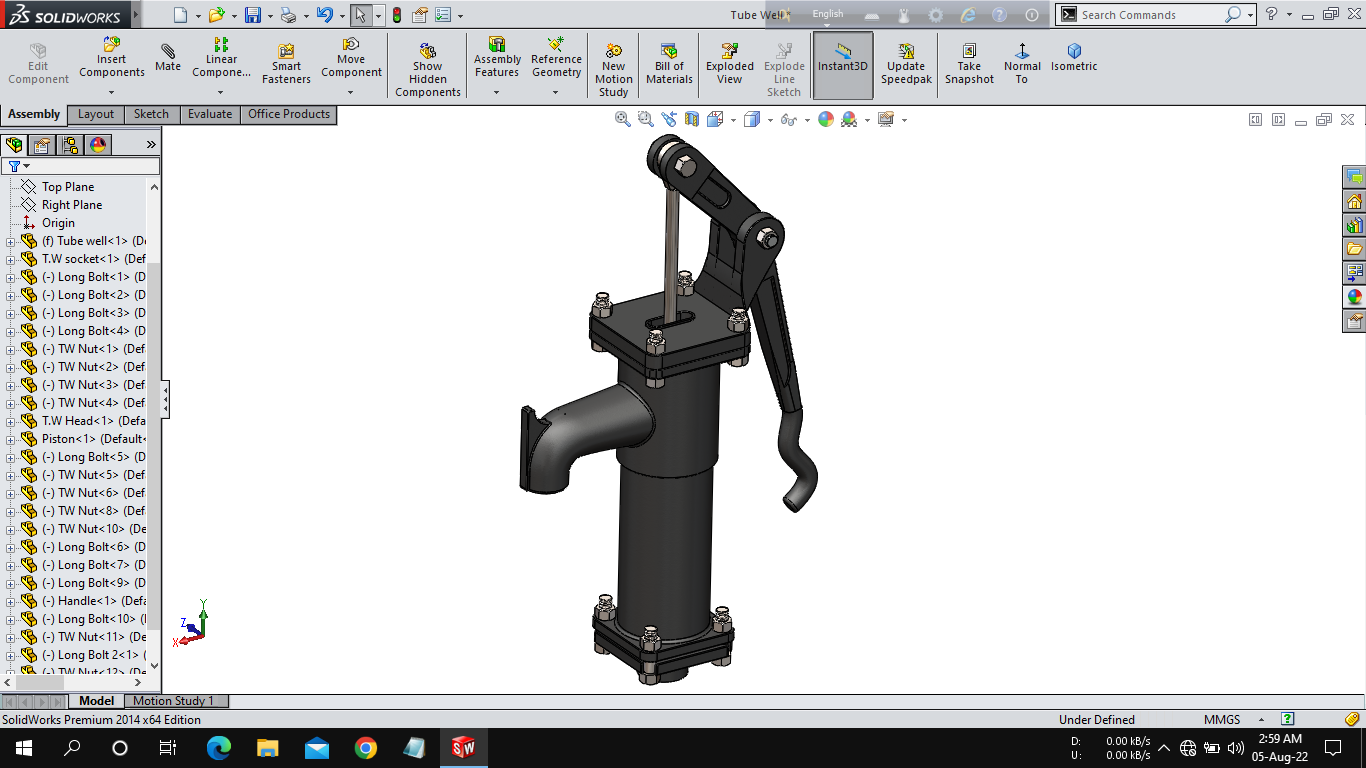
Task: Open Windows Start menu
Action: coord(24,748)
